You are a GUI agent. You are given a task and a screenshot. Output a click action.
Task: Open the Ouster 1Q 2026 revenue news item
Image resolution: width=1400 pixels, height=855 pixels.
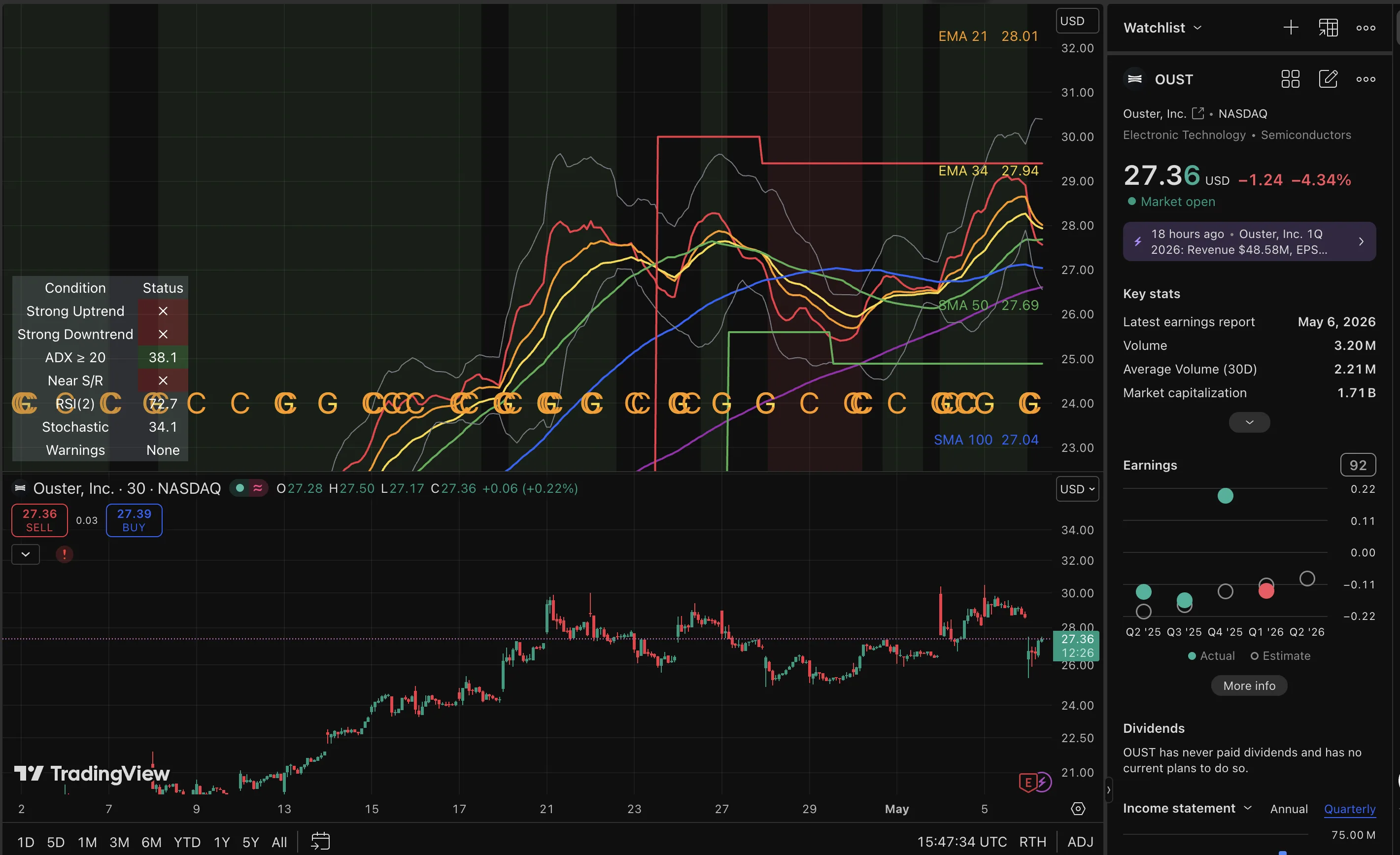1249,241
